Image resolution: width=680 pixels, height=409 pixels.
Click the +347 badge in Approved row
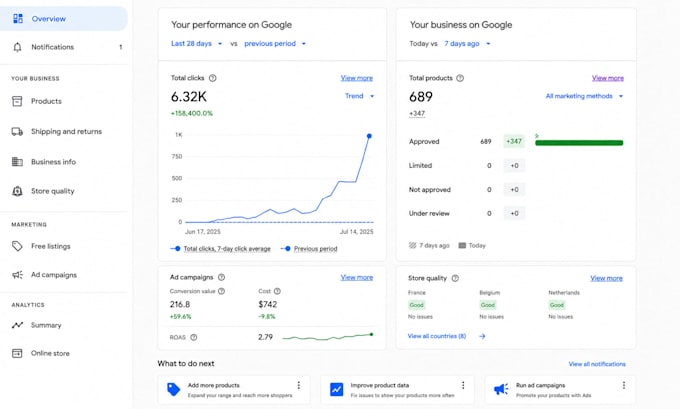[514, 141]
